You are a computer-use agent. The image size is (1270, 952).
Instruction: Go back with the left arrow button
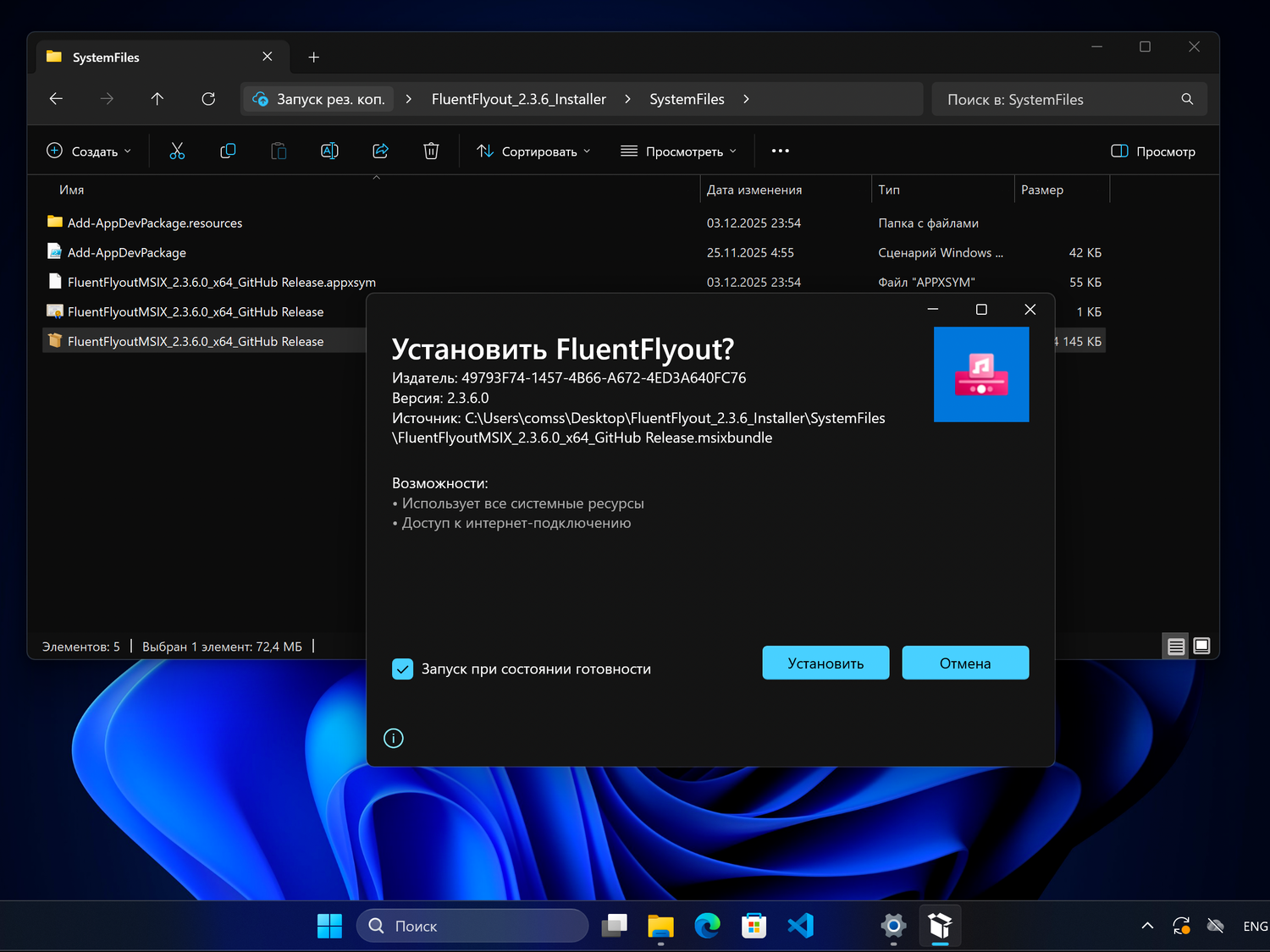click(56, 99)
